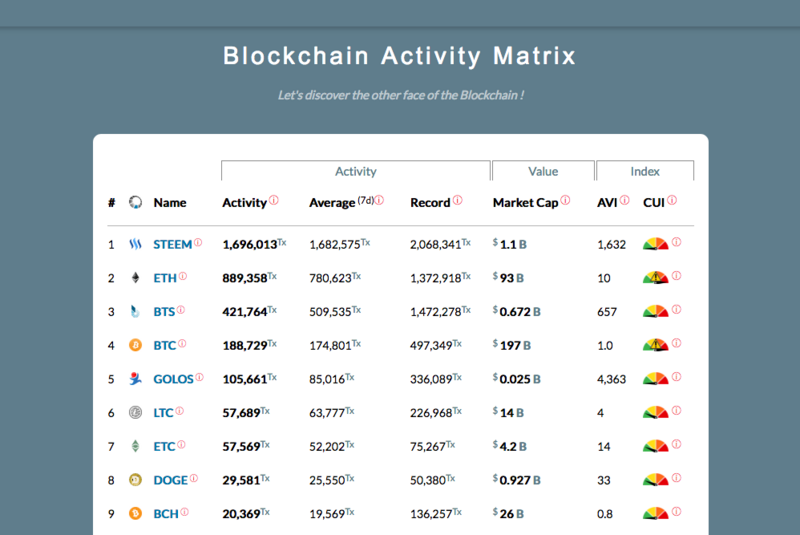Click the info icon beside CUI header

[x=672, y=200]
